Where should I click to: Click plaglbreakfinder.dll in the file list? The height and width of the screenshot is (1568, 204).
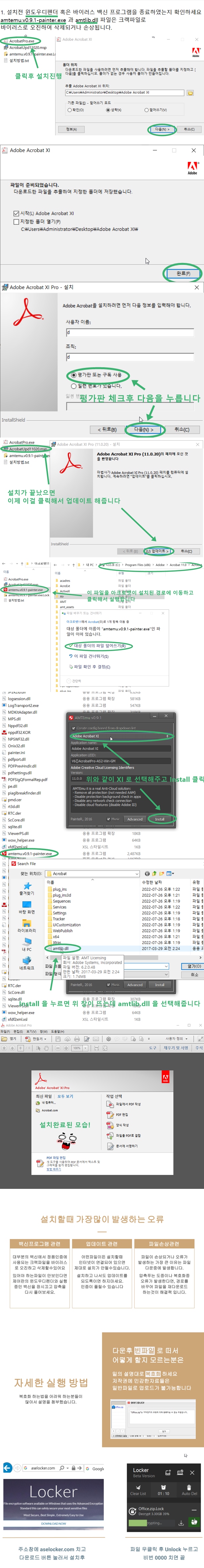coord(22,793)
